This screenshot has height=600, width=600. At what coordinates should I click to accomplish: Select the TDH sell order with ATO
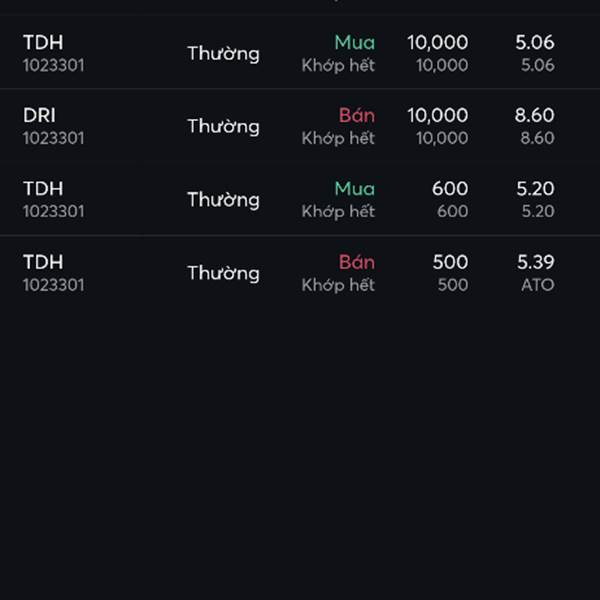(300, 273)
